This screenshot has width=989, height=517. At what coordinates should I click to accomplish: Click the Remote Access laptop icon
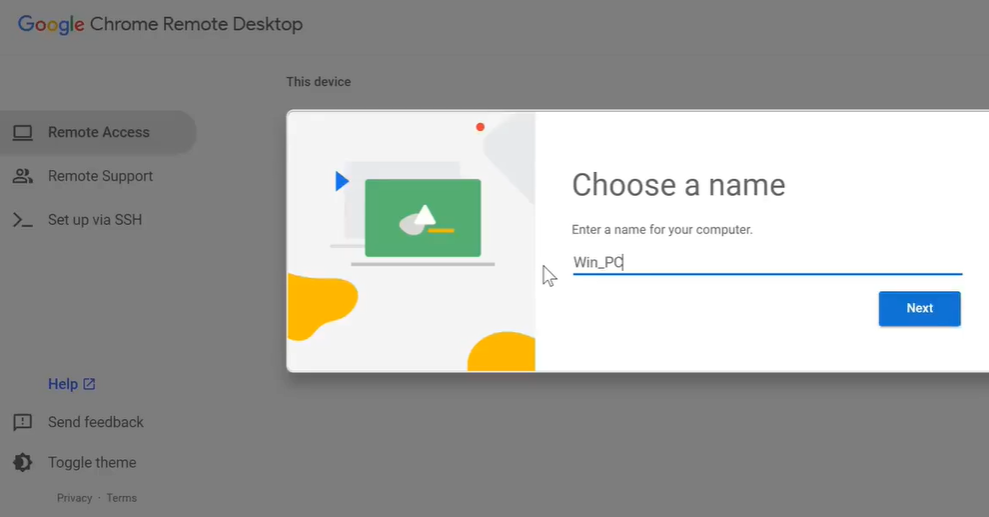pyautogui.click(x=23, y=132)
